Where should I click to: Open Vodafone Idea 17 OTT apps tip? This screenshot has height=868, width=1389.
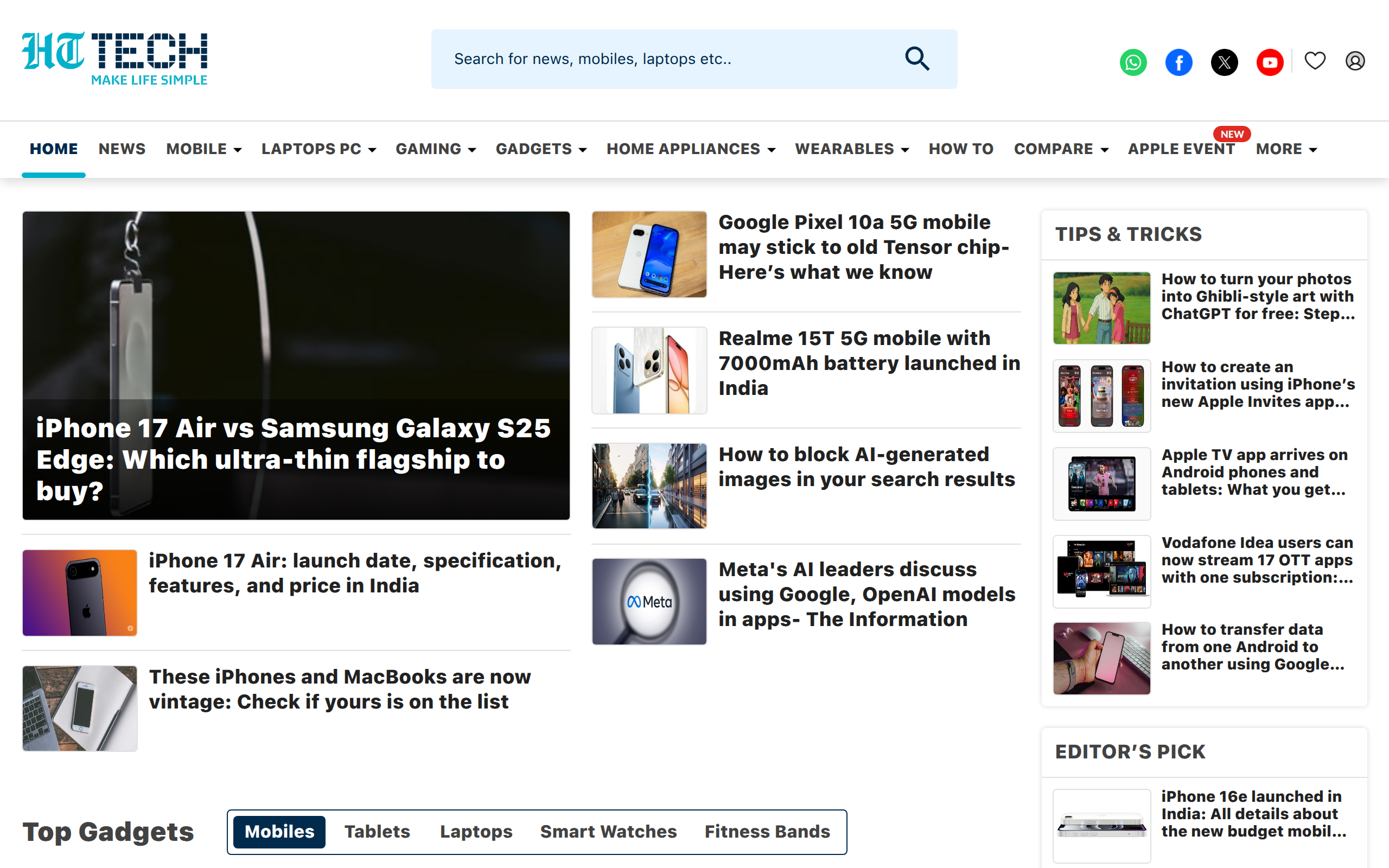point(1257,560)
